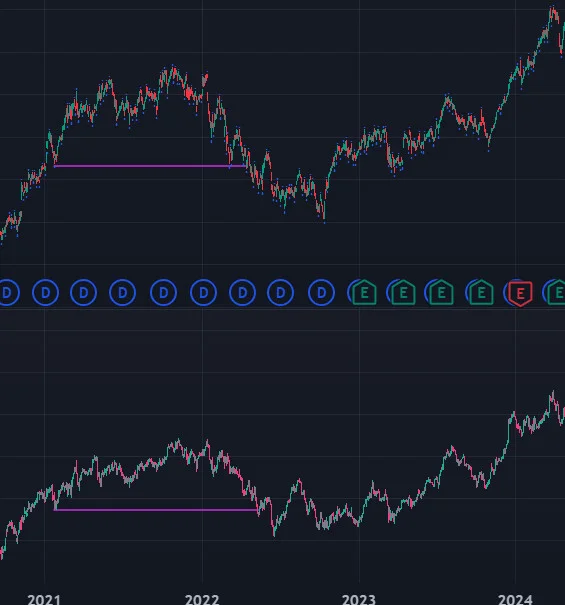Image resolution: width=565 pixels, height=605 pixels.
Task: Click the 2023 label on time axis
Action: coord(359,599)
